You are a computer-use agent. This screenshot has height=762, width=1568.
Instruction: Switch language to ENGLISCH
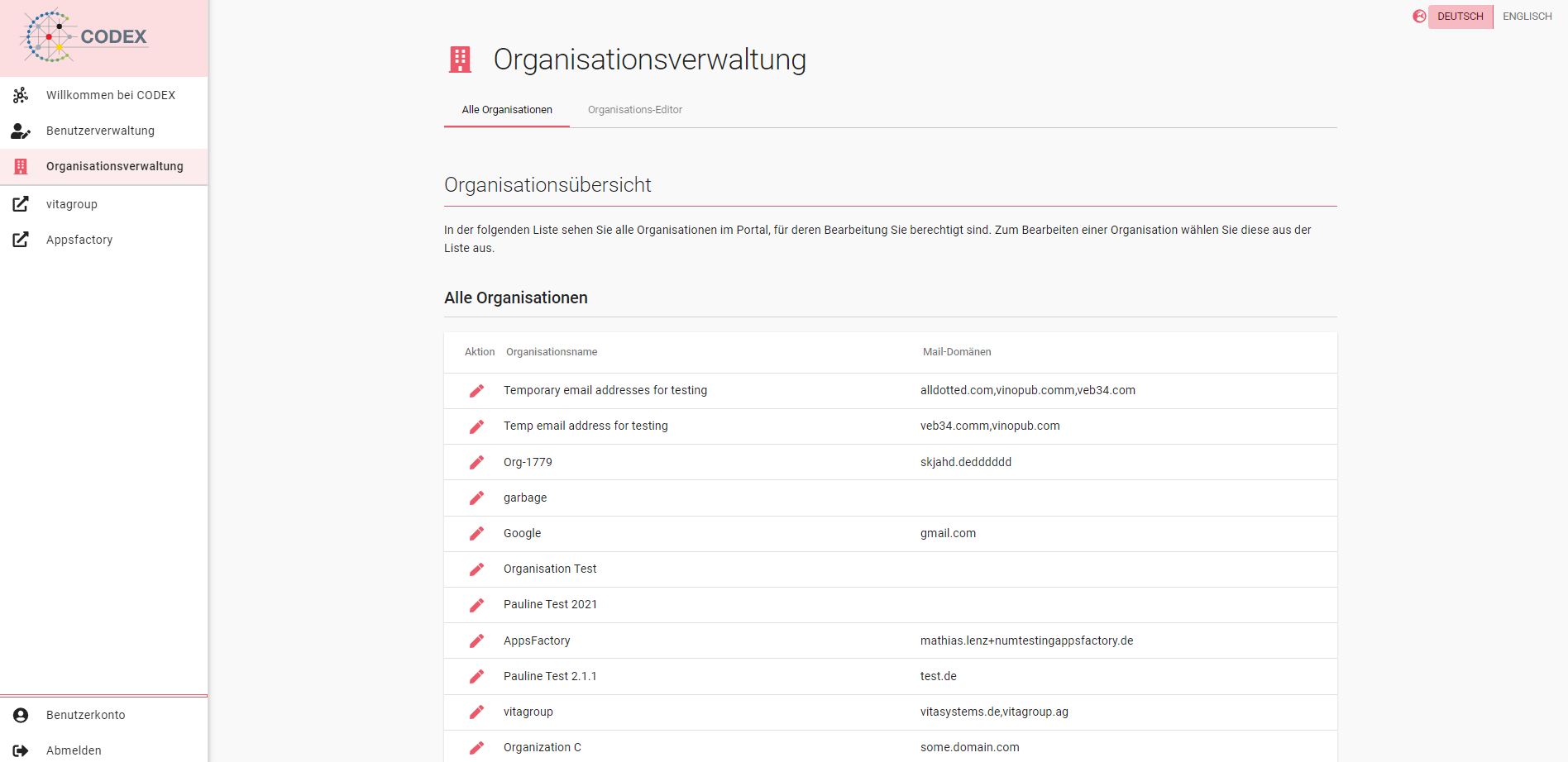point(1527,17)
